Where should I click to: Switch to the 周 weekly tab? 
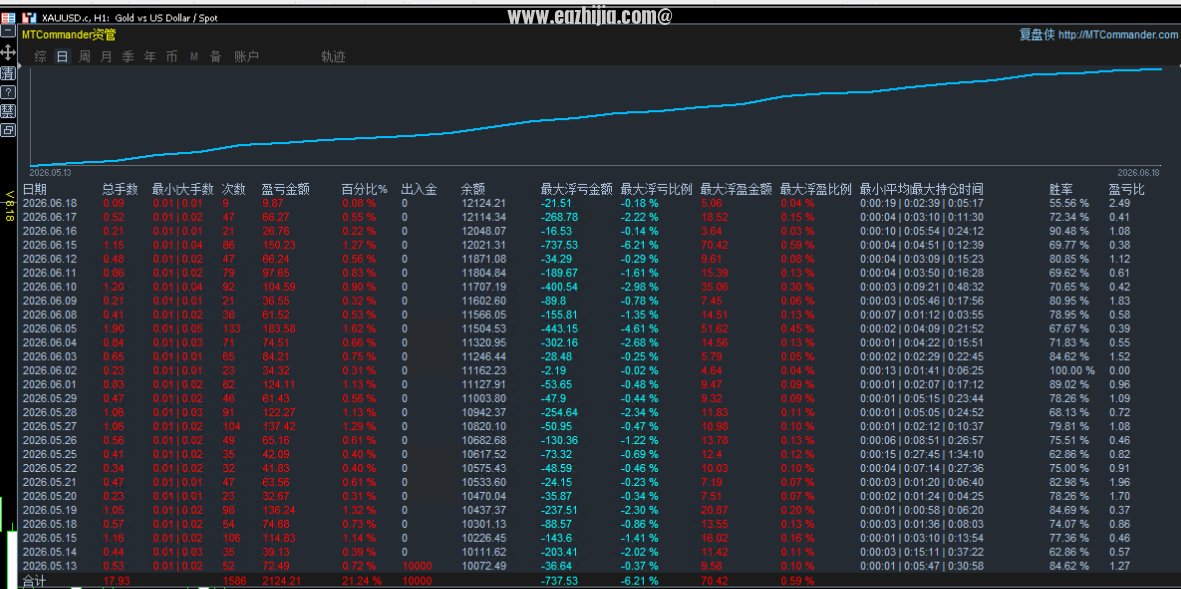[84, 56]
